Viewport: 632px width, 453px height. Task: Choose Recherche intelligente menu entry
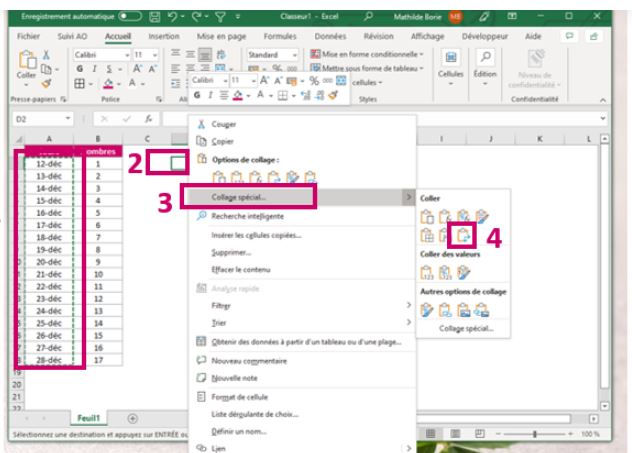pyautogui.click(x=302, y=216)
